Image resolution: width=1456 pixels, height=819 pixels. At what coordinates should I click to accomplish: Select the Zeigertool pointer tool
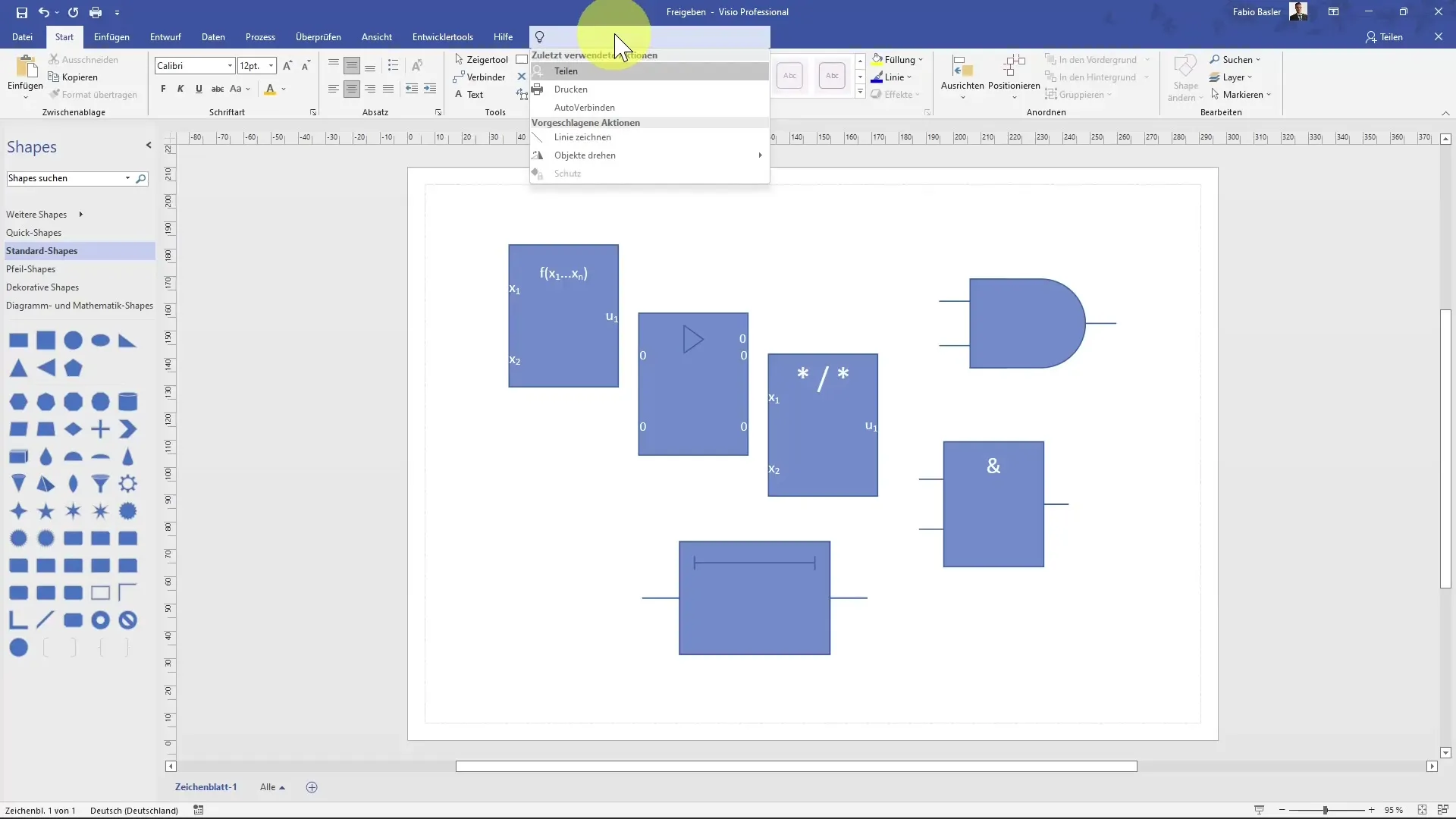pyautogui.click(x=481, y=59)
